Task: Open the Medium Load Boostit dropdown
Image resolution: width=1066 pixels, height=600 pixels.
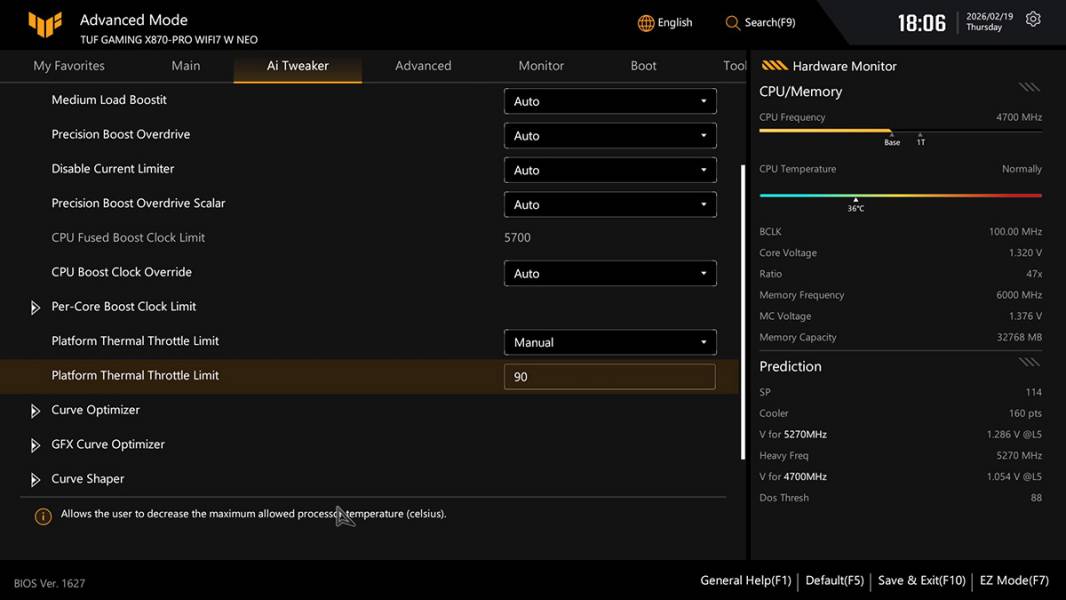Action: coord(610,101)
